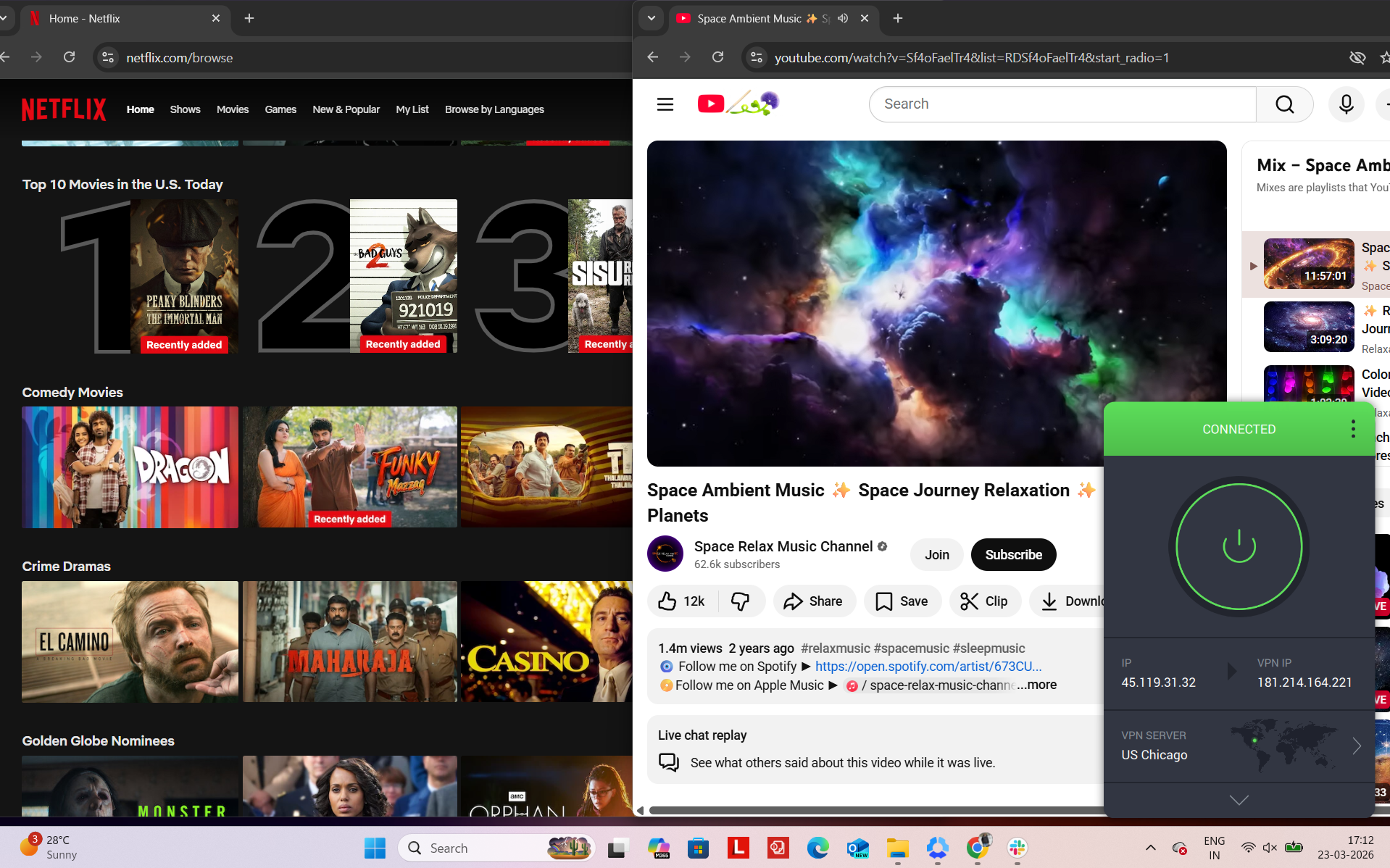
Task: Expand the VPN panel bottom chevron
Action: [x=1239, y=800]
